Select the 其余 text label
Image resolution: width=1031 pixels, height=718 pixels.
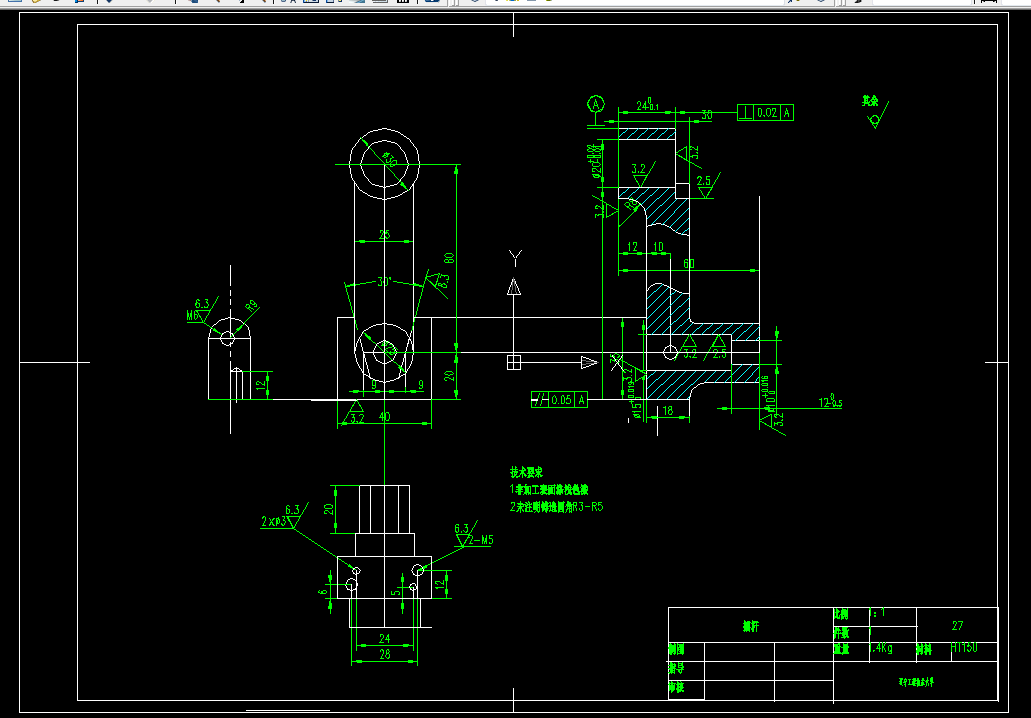pyautogui.click(x=870, y=101)
